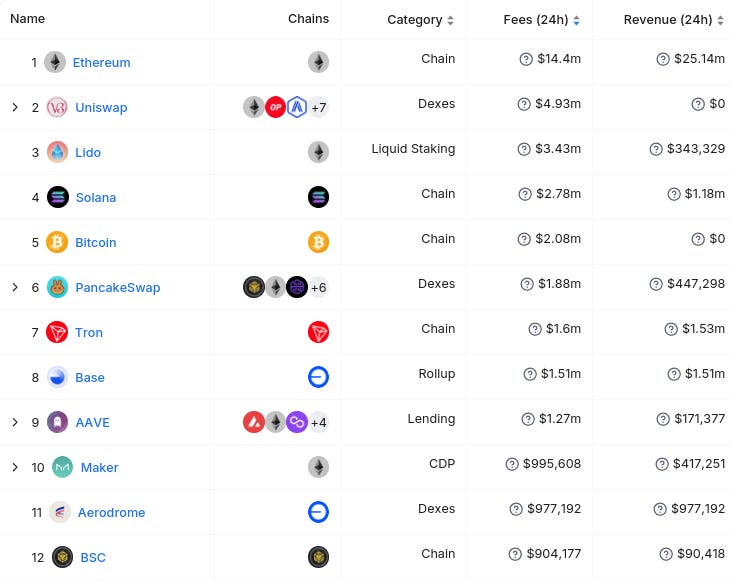Click the Chains column header
Viewport: 734px width, 580px height.
pyautogui.click(x=308, y=18)
